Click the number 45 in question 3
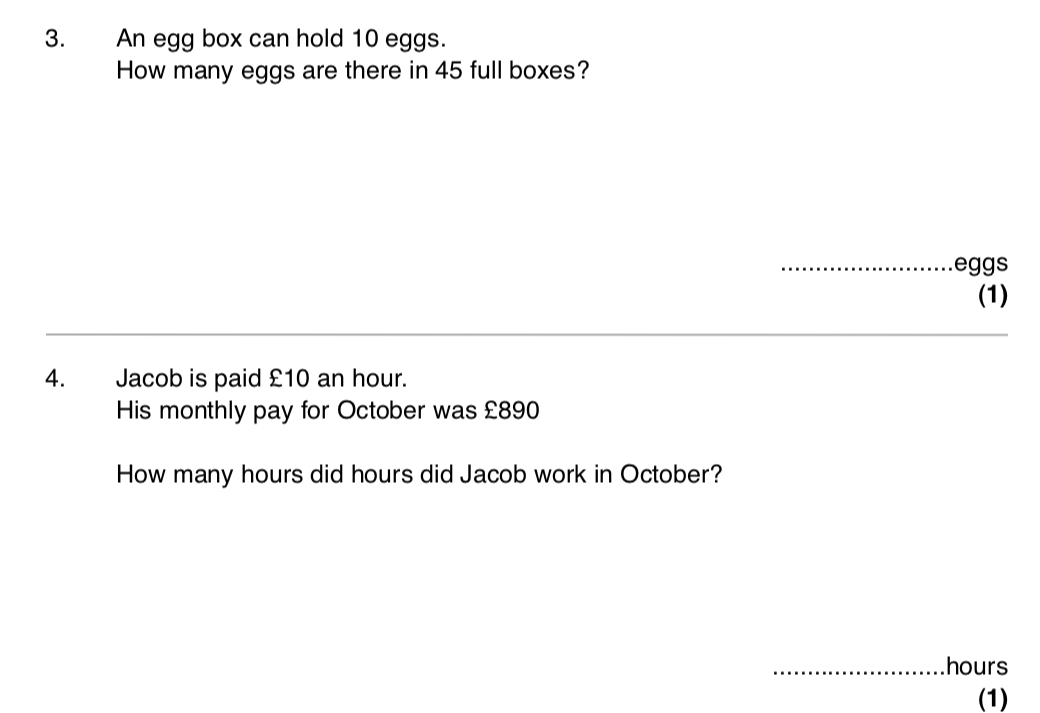1040x713 pixels. pos(447,72)
